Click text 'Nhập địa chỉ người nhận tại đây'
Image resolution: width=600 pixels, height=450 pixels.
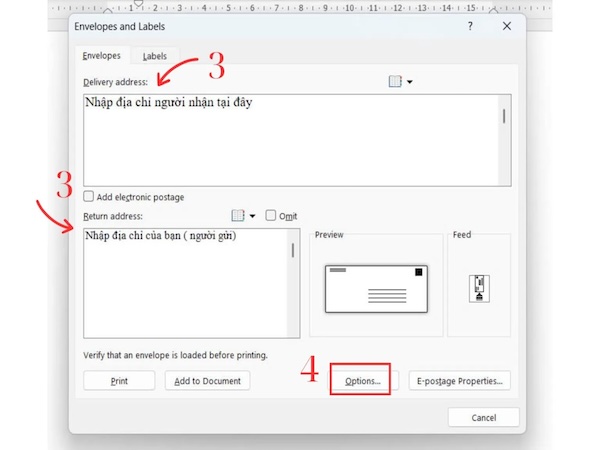click(x=168, y=103)
